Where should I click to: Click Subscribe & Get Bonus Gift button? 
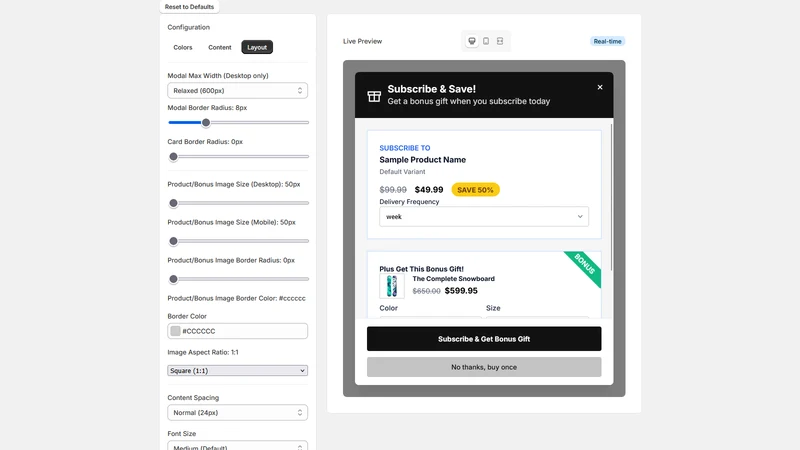pos(484,339)
